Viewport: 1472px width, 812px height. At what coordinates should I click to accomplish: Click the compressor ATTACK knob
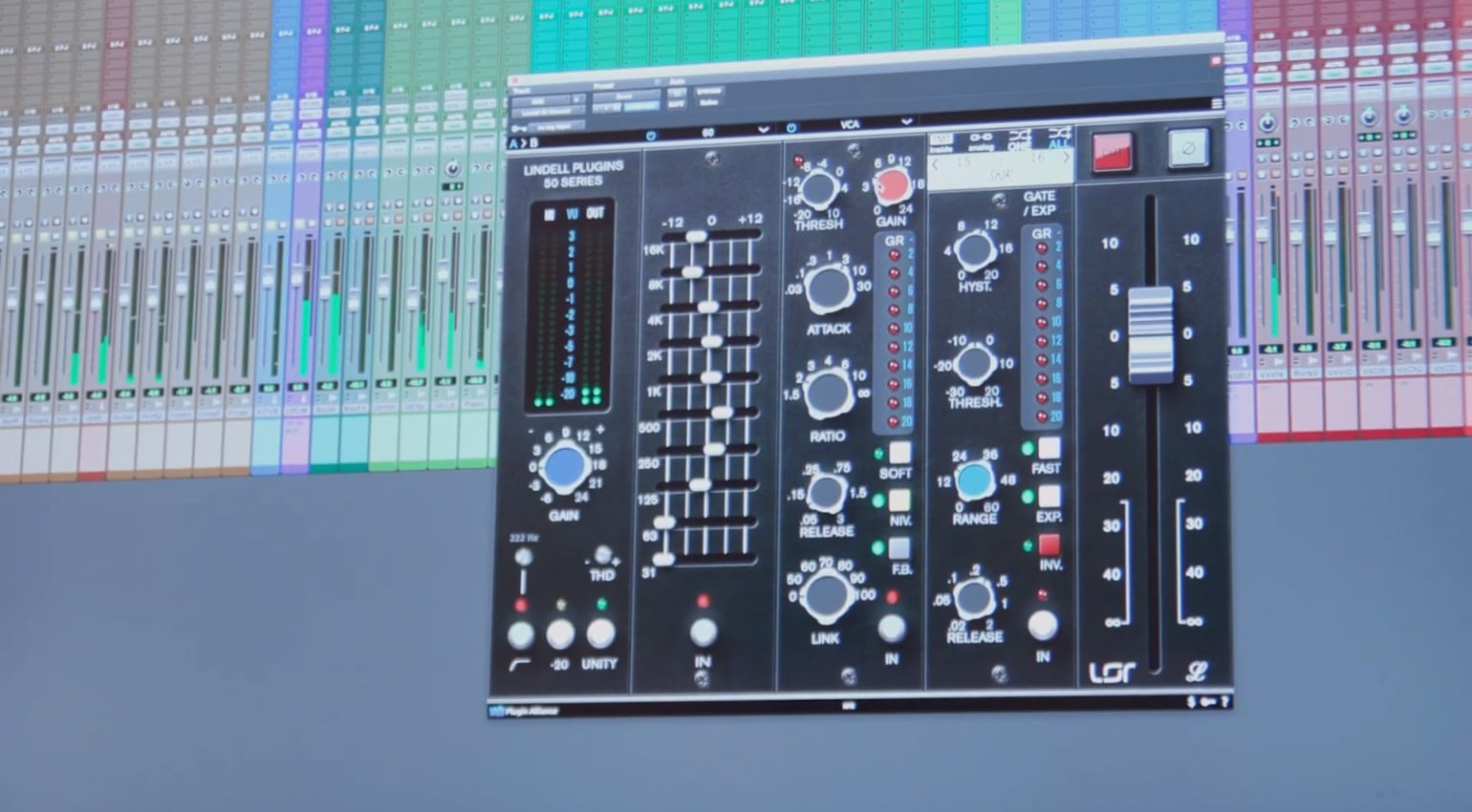829,289
